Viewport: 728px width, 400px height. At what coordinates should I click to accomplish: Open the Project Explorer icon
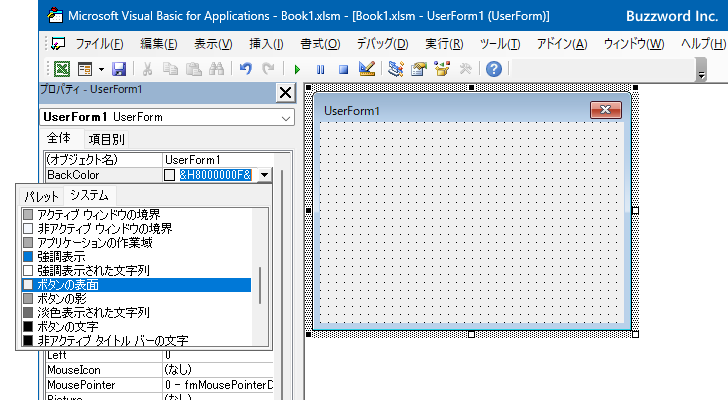click(x=396, y=69)
